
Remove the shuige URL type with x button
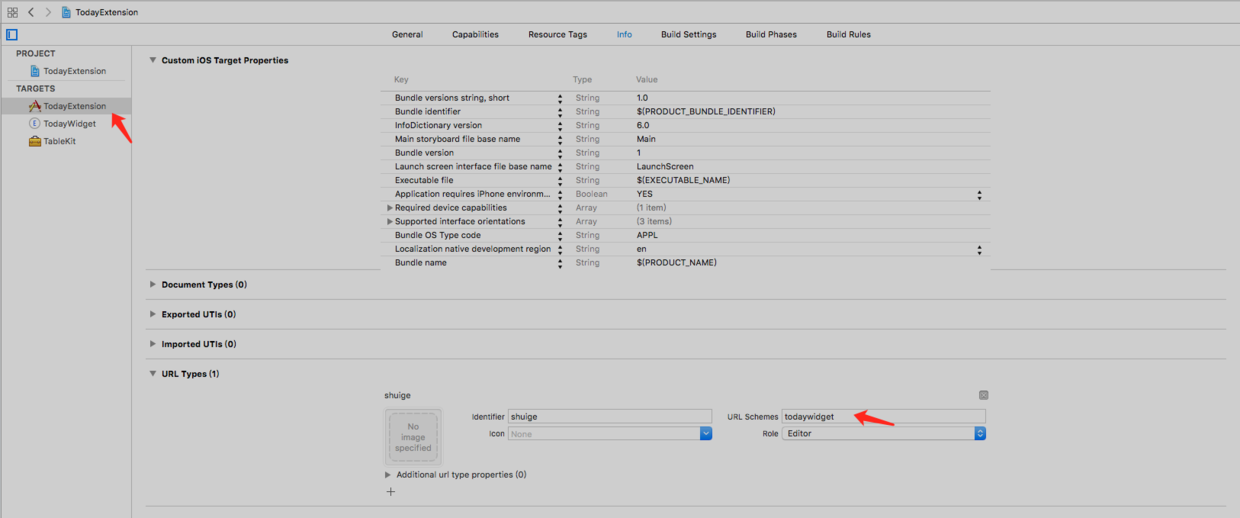[983, 396]
